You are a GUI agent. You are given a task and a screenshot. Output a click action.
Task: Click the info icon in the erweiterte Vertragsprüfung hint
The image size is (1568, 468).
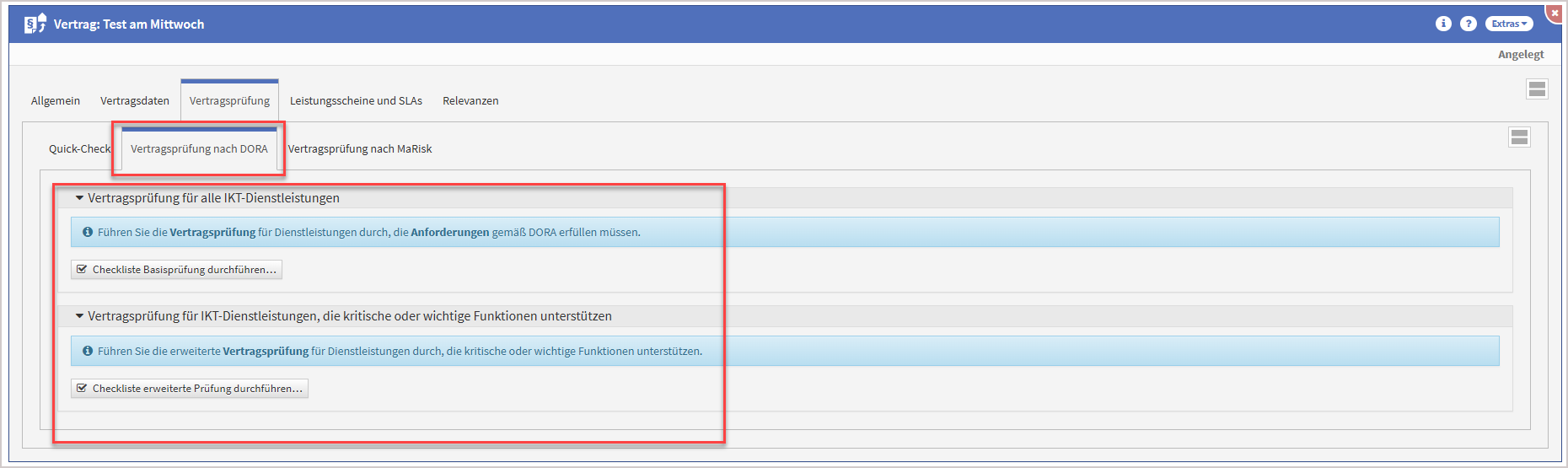(88, 351)
